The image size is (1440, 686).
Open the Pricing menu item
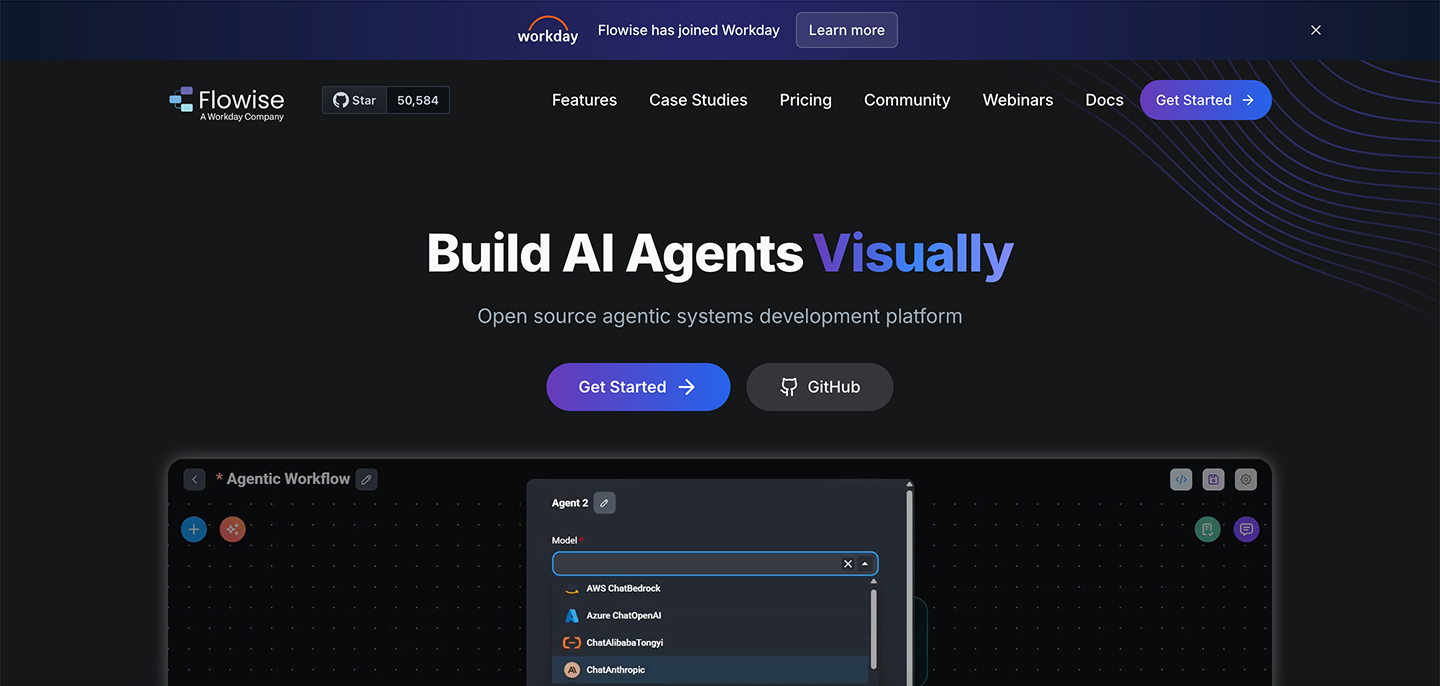click(x=805, y=100)
